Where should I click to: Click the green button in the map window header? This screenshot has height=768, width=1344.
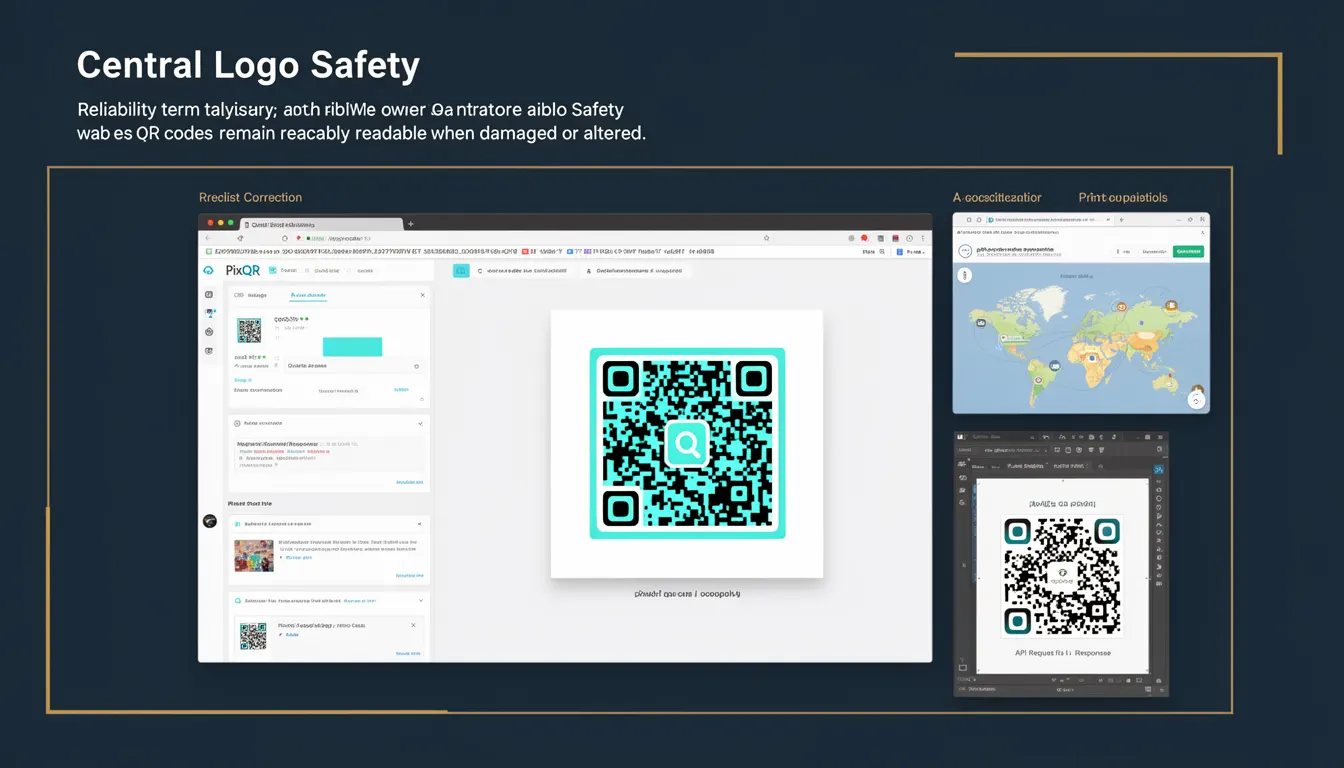[1189, 252]
